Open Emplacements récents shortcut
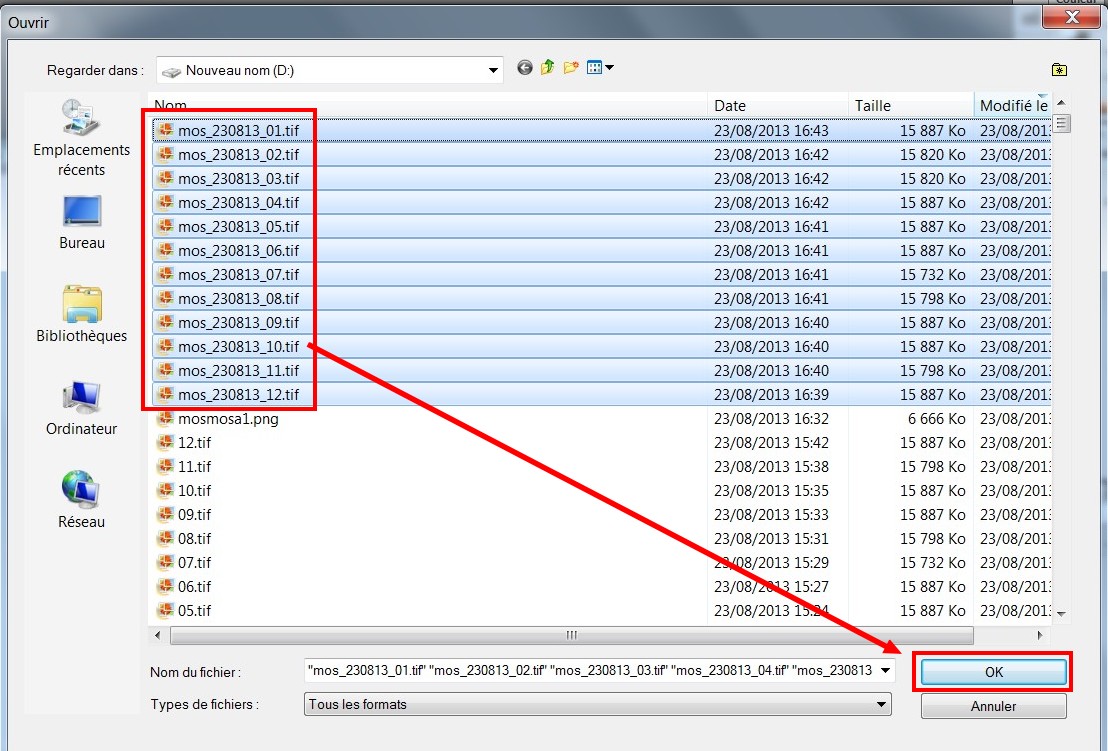 tap(81, 138)
